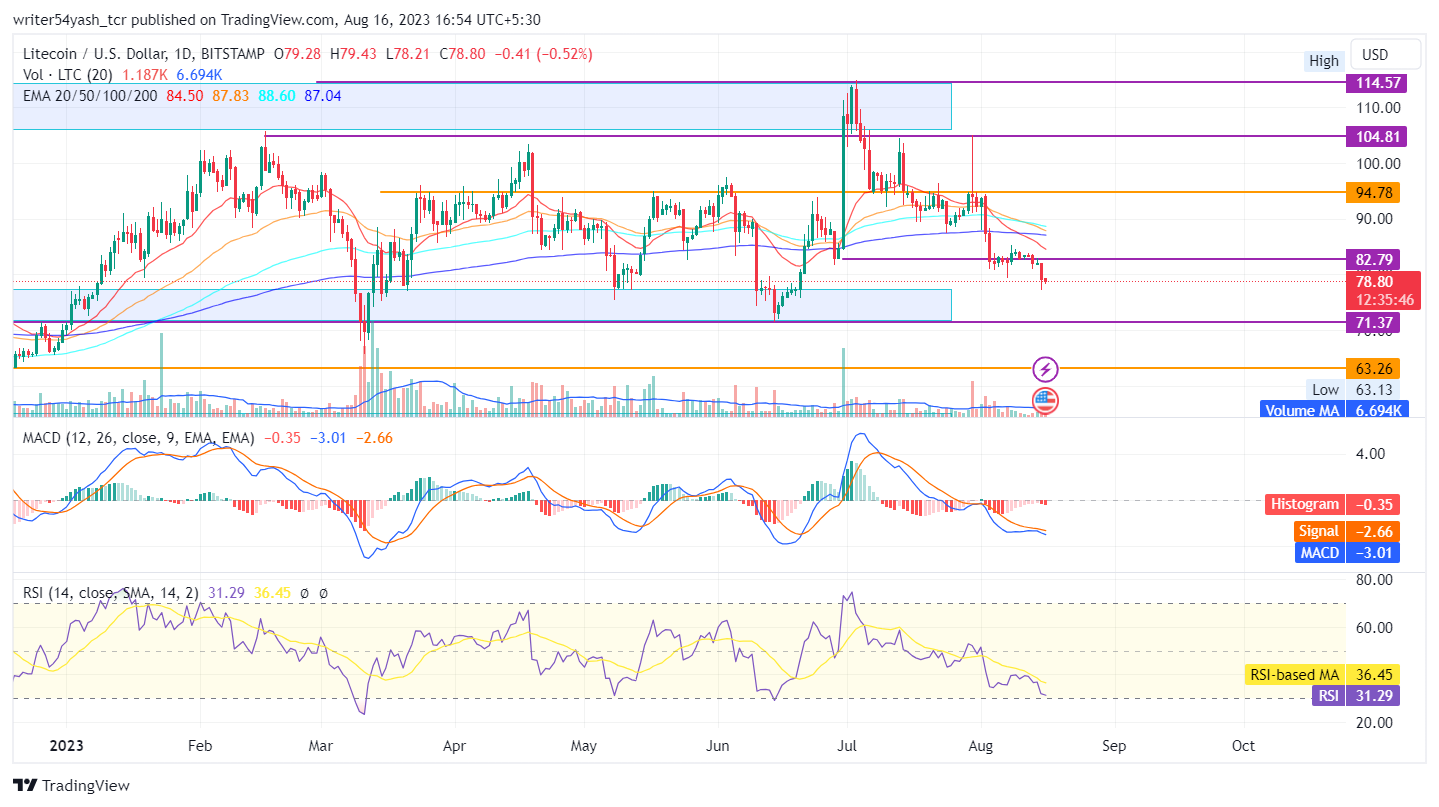Image resolution: width=1439 pixels, height=807 pixels.
Task: Click the 2023 label on the time axis
Action: [x=66, y=746]
